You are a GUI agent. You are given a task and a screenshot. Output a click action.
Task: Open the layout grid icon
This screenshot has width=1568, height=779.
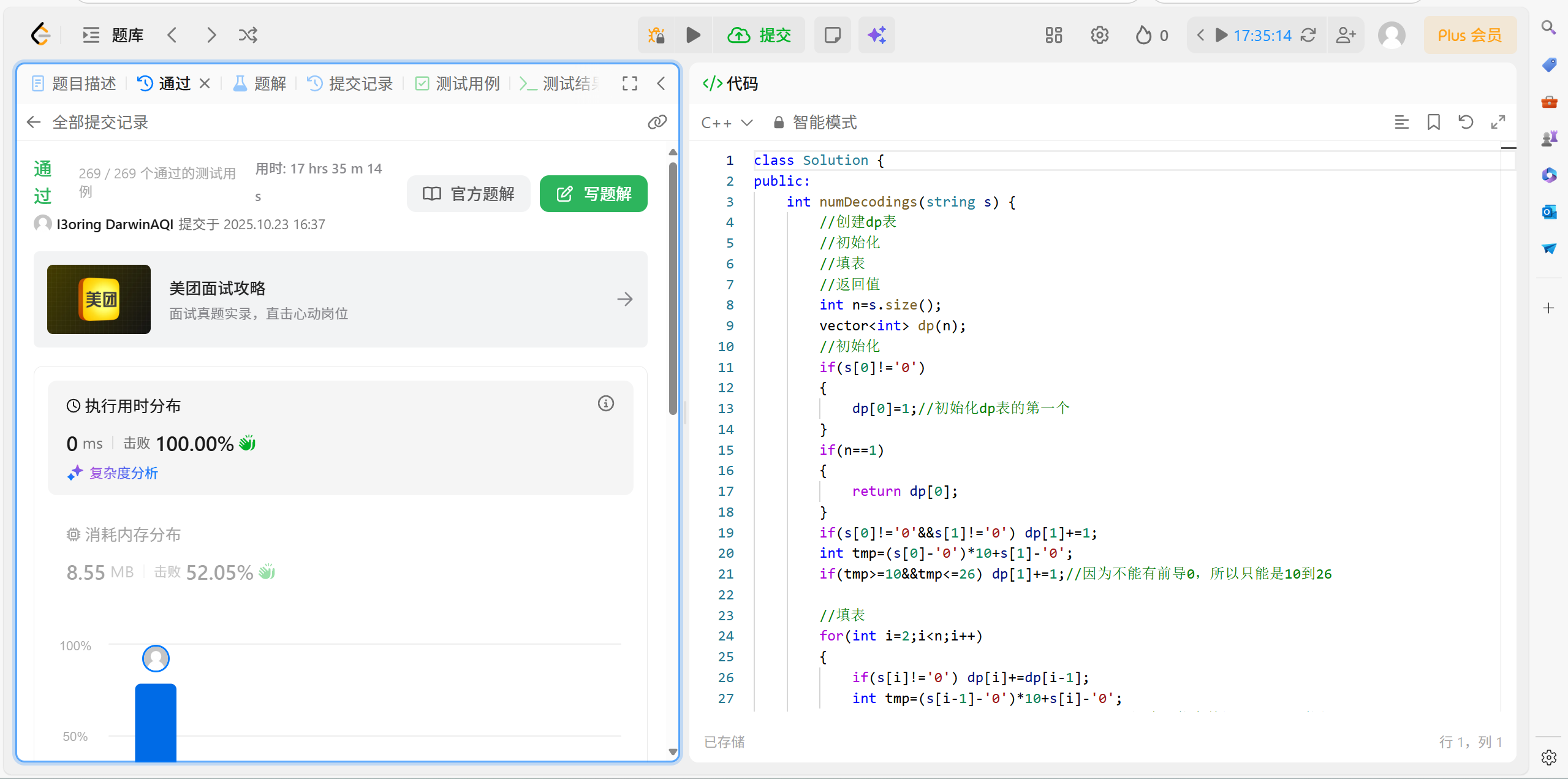click(x=1053, y=36)
